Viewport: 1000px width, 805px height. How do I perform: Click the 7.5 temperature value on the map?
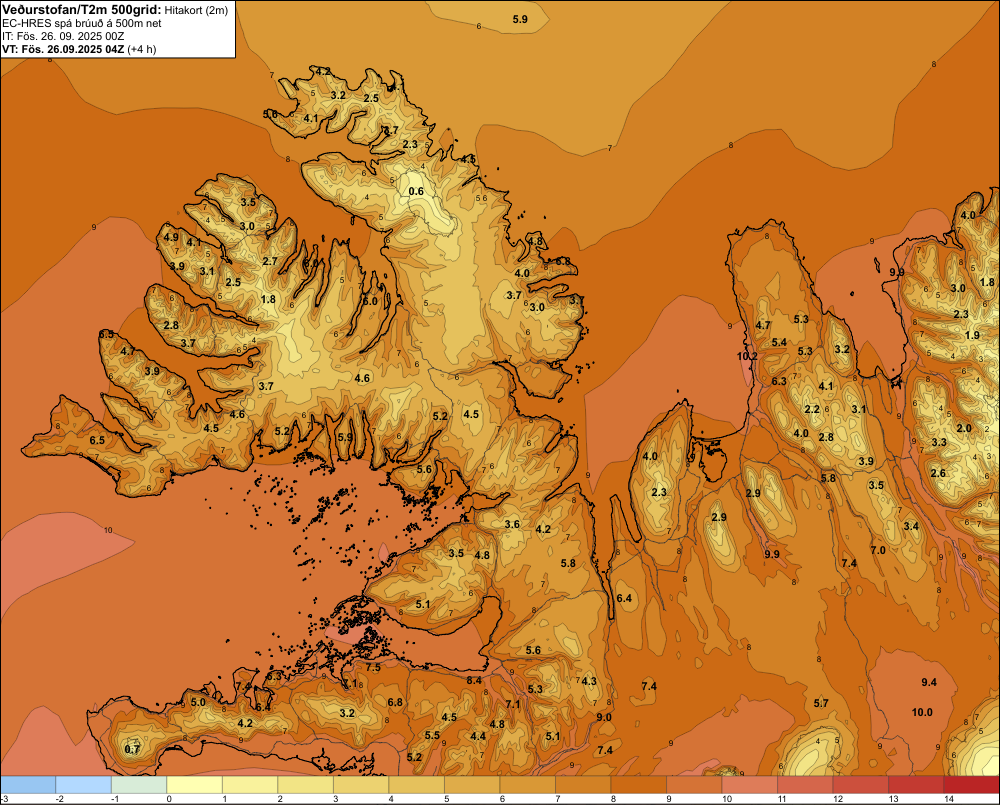pyautogui.click(x=372, y=667)
